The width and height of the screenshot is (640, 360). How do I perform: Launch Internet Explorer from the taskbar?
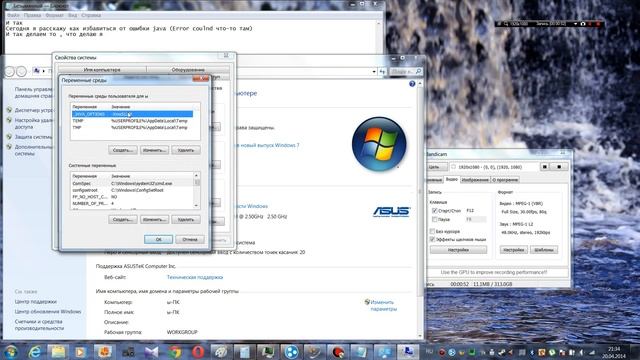pyautogui.click(x=36, y=352)
